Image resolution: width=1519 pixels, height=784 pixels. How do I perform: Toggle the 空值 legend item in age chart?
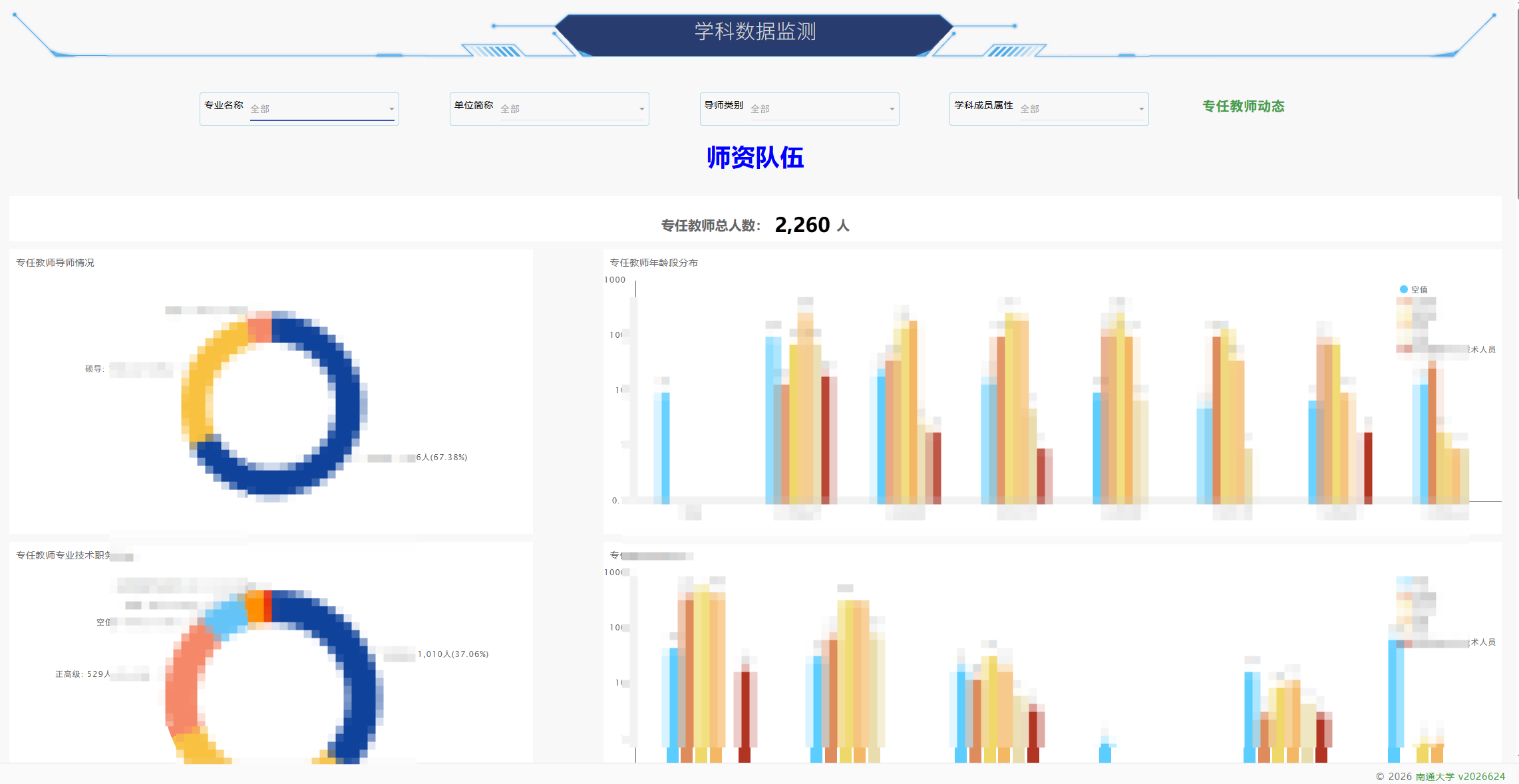point(1413,289)
